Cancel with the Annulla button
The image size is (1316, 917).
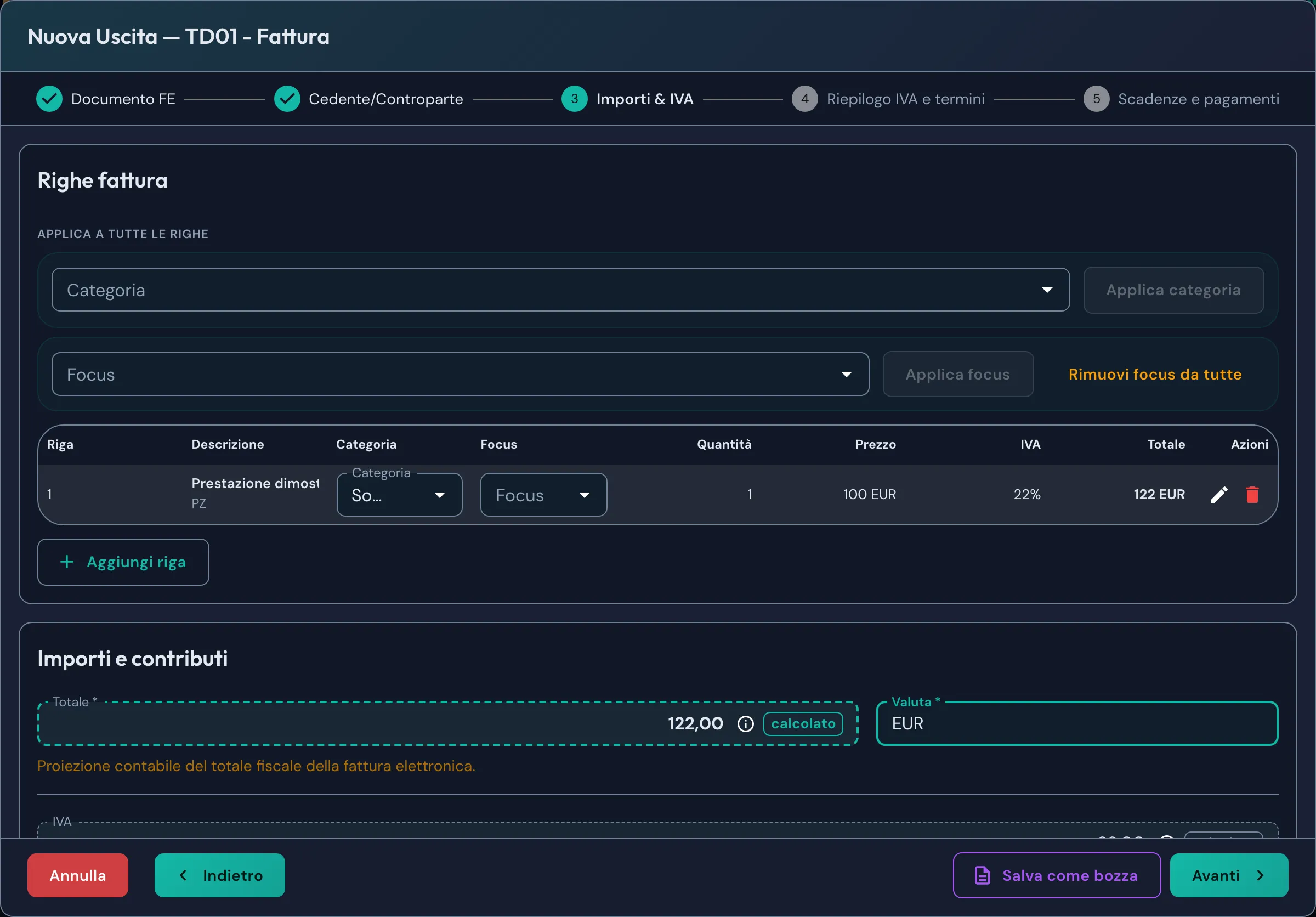(78, 876)
